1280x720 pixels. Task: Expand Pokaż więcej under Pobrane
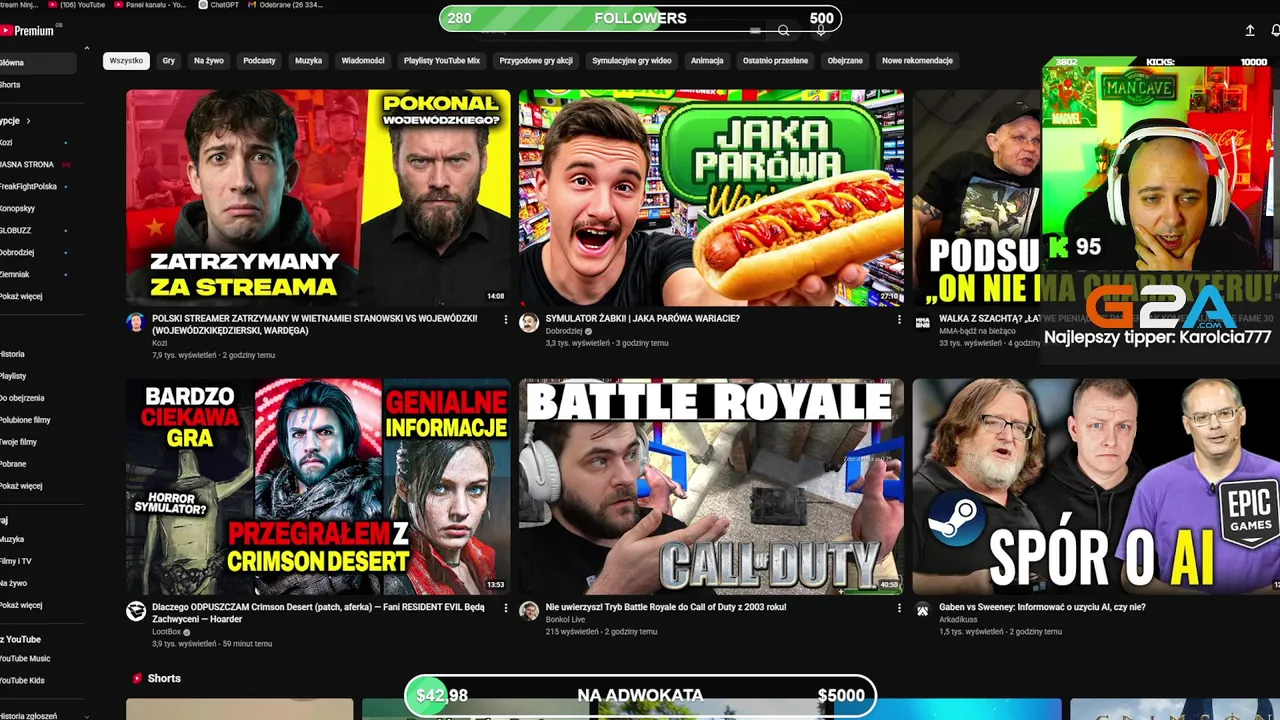(21, 486)
